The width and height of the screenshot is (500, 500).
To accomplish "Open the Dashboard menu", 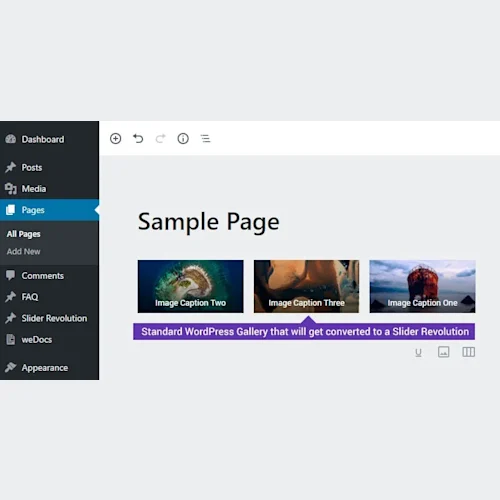I will tap(43, 139).
